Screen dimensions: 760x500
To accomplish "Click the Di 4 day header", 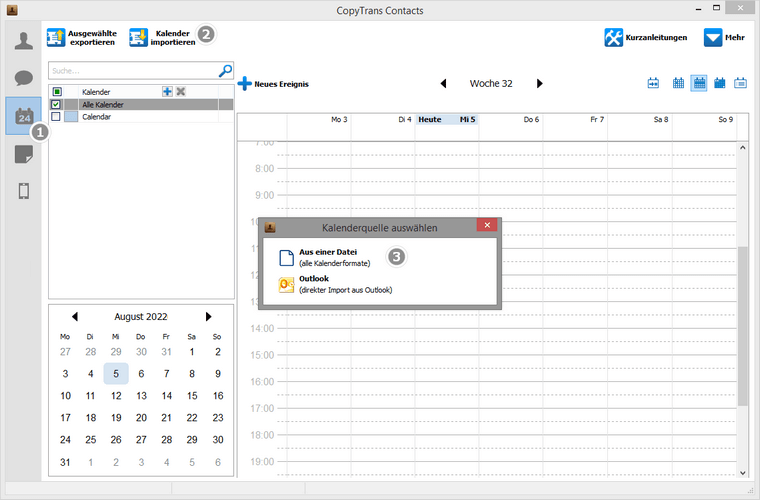I will point(405,119).
